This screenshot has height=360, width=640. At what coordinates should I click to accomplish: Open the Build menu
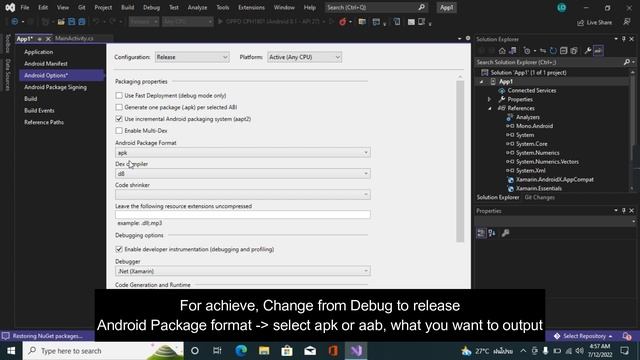(127, 7)
